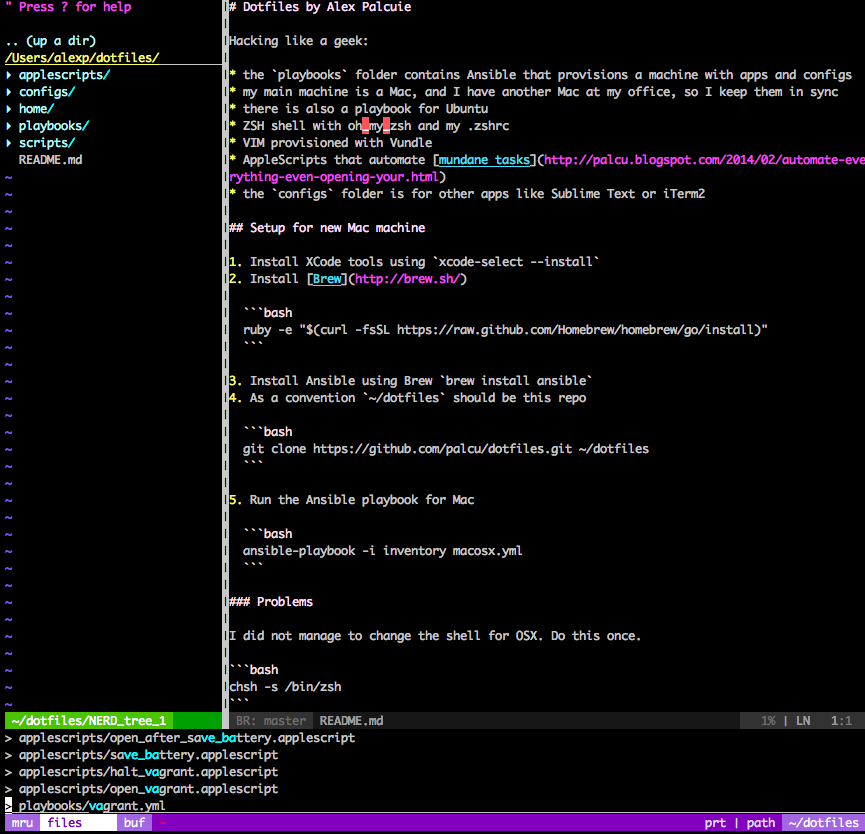Open the http://brew.sh/ URL
Image resolution: width=865 pixels, height=834 pixels.
407,279
